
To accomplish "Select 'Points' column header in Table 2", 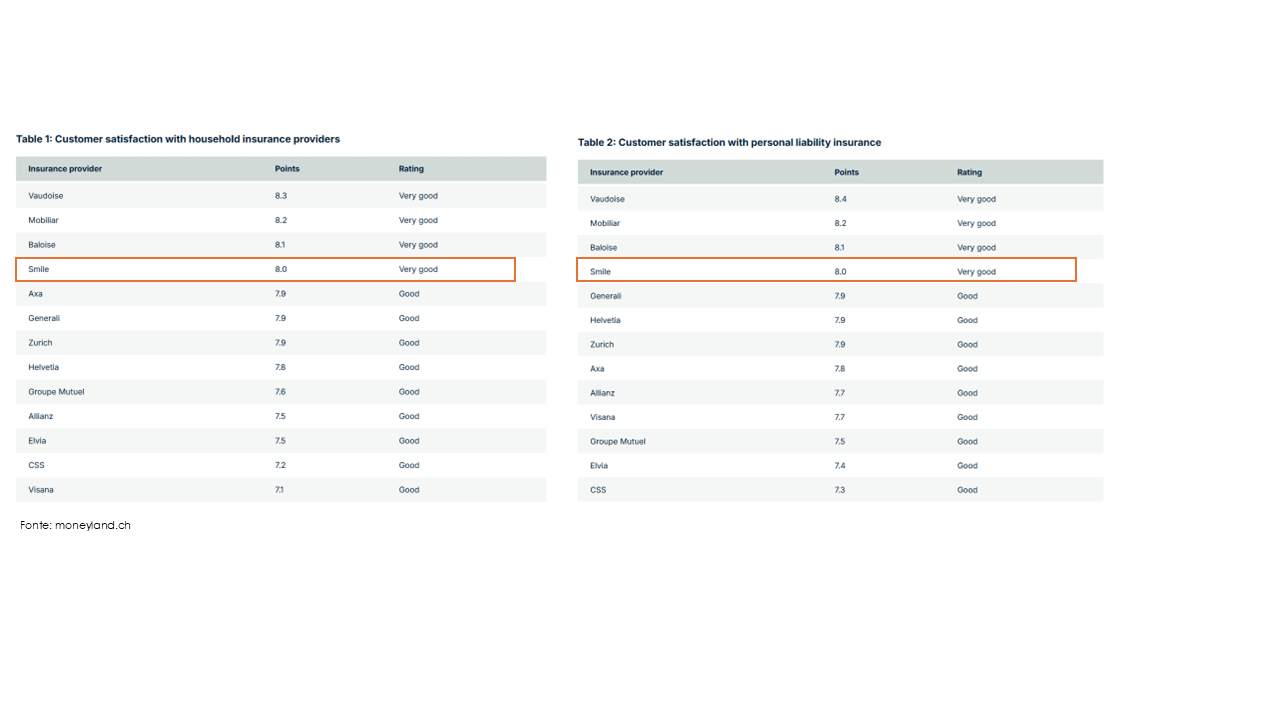I will pos(846,172).
